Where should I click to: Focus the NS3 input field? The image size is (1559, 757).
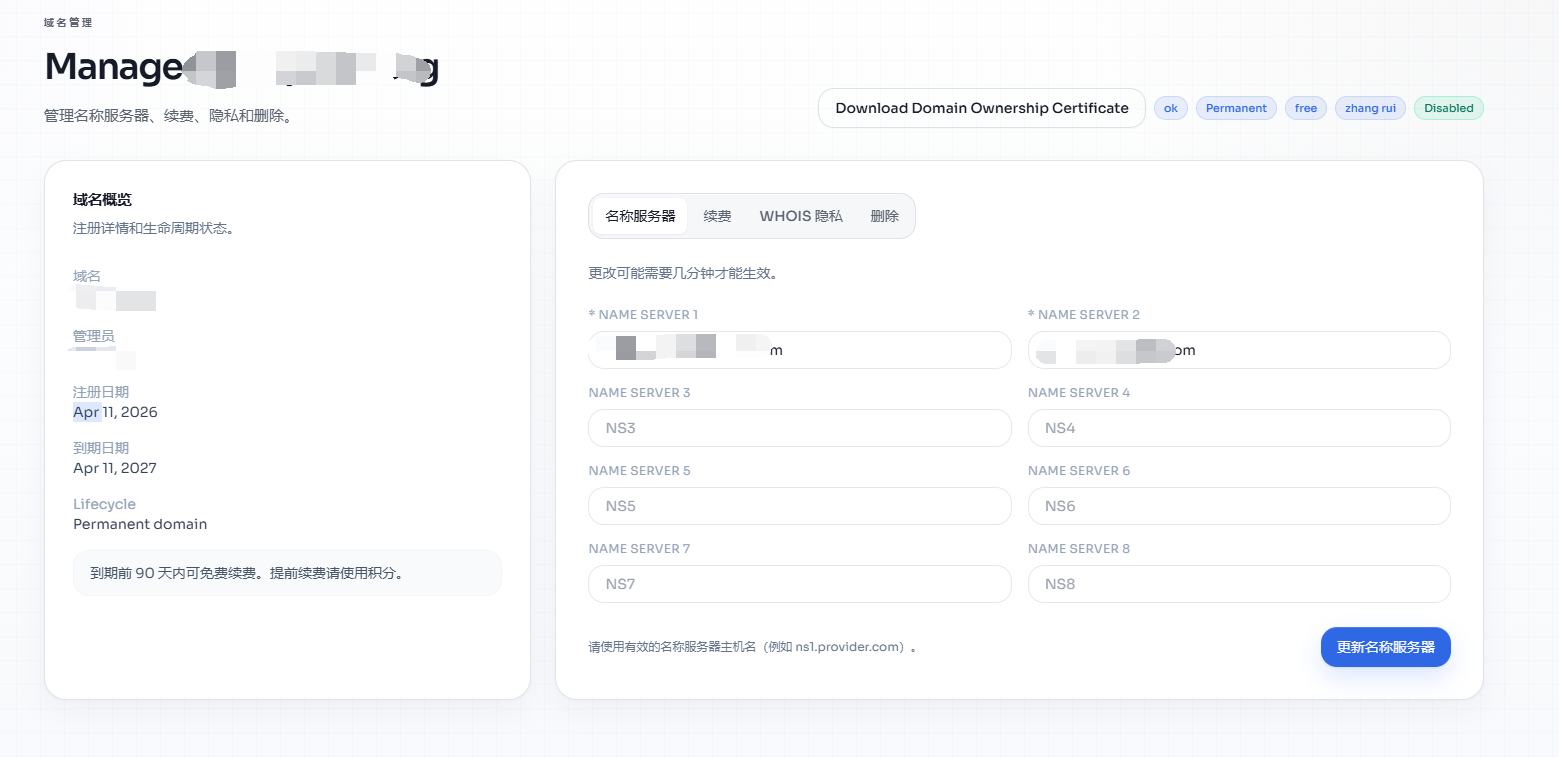click(x=800, y=428)
